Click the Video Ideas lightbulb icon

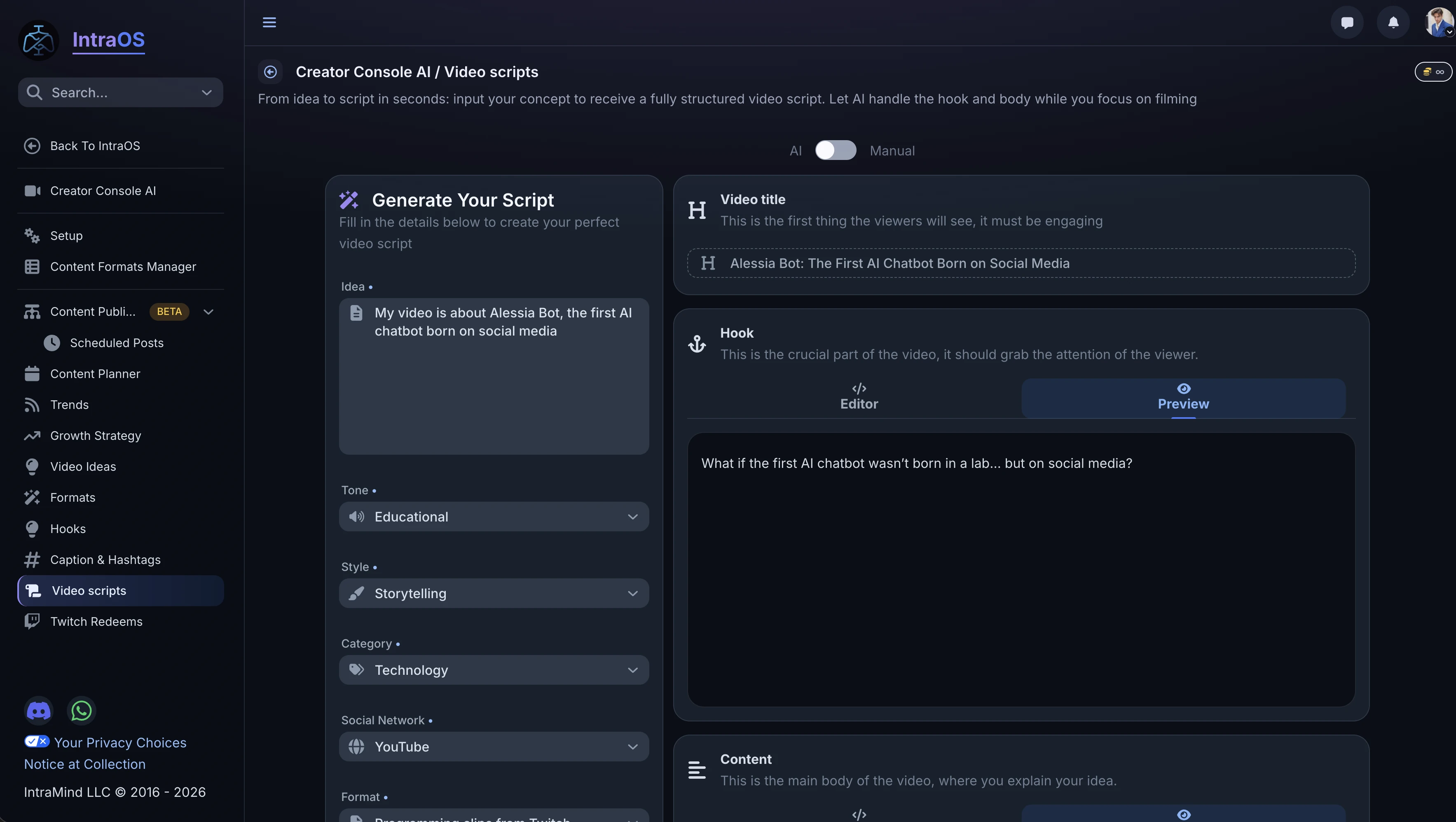(32, 466)
